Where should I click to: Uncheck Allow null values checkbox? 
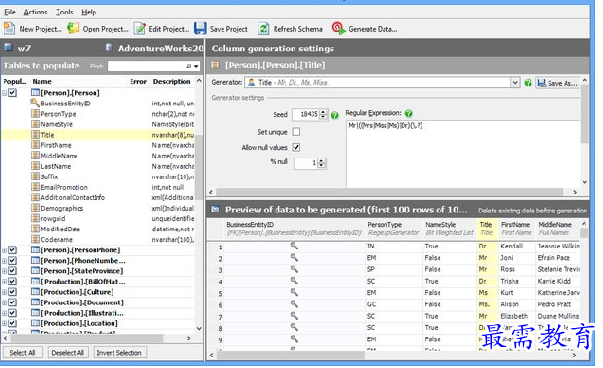click(x=296, y=147)
